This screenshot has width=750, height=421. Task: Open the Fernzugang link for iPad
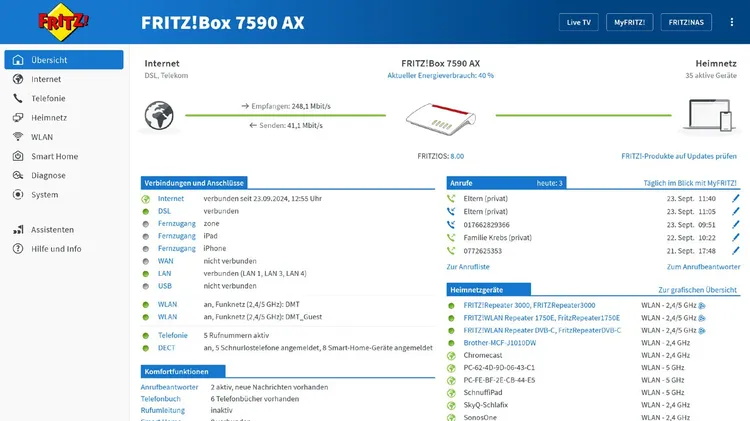176,236
